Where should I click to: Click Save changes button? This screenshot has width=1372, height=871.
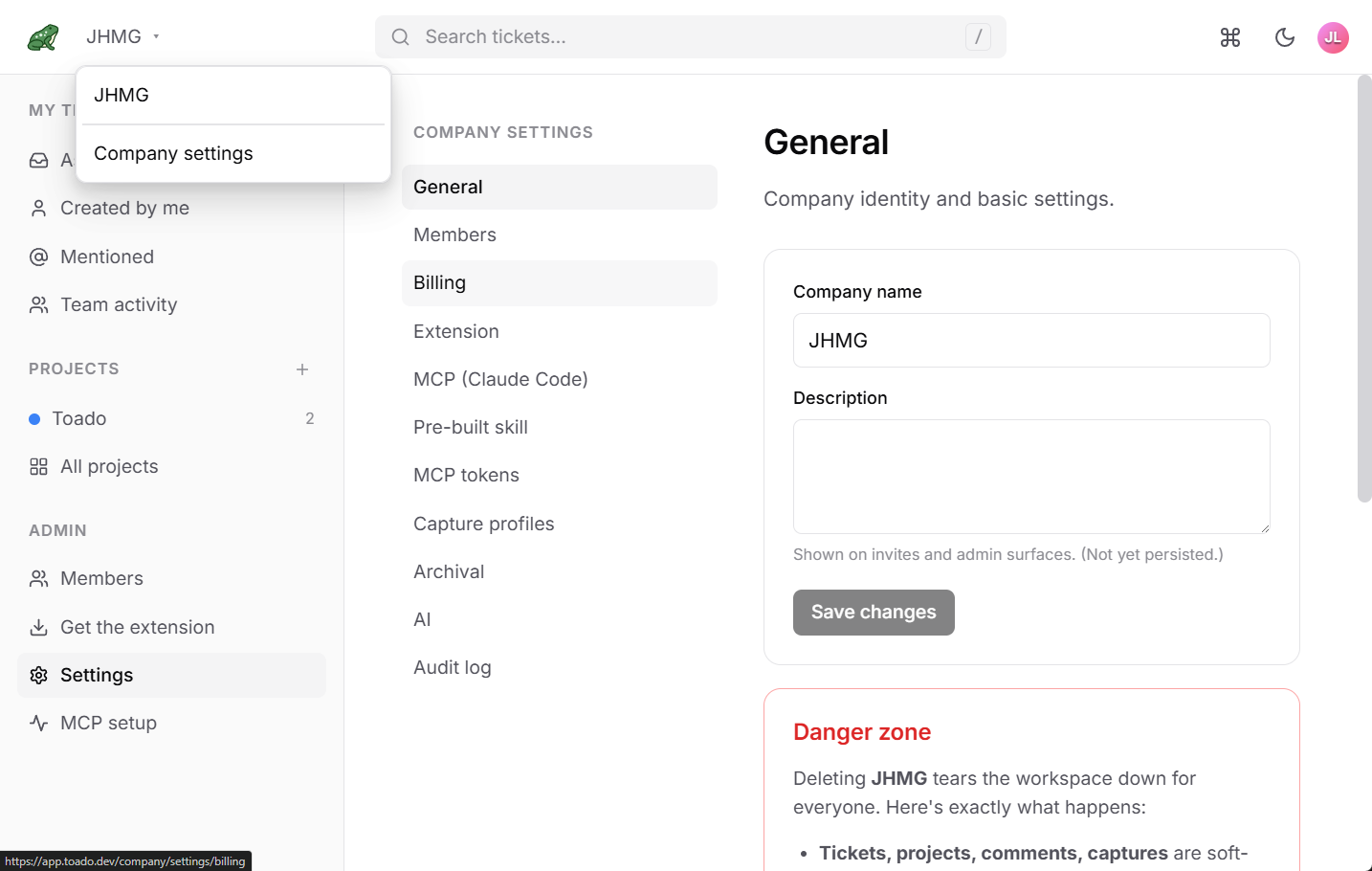[874, 613]
